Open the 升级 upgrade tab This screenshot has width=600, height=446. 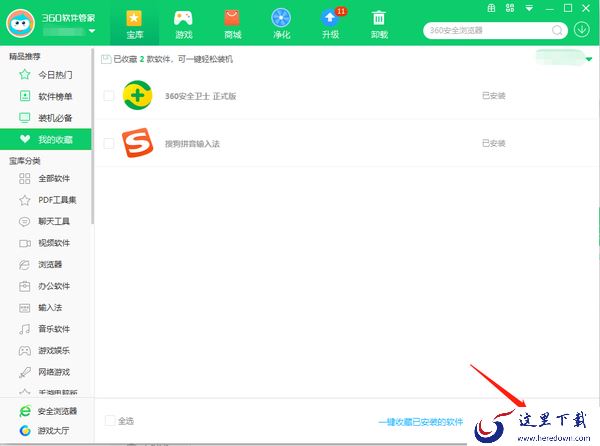(x=331, y=24)
